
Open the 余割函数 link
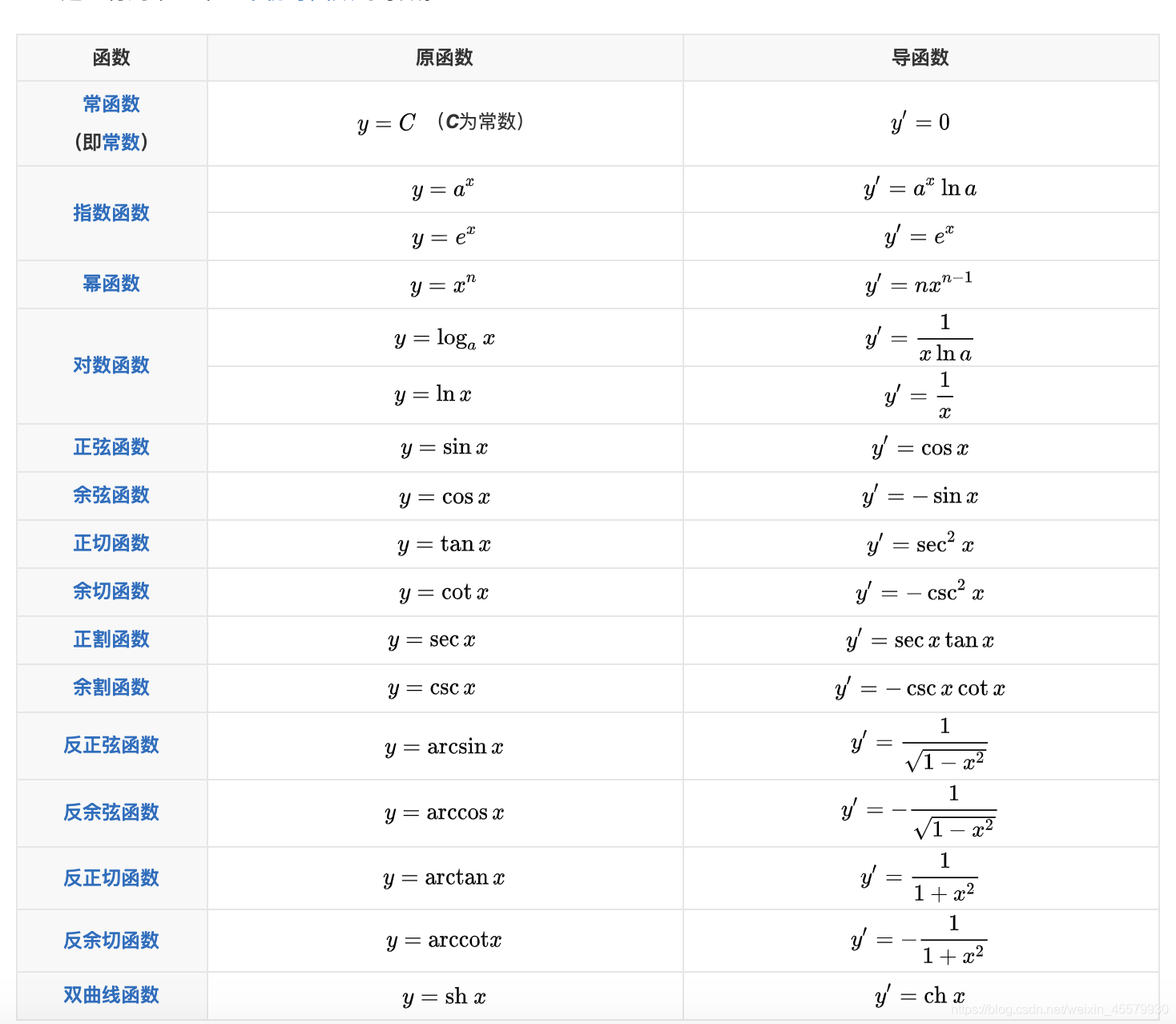point(111,687)
